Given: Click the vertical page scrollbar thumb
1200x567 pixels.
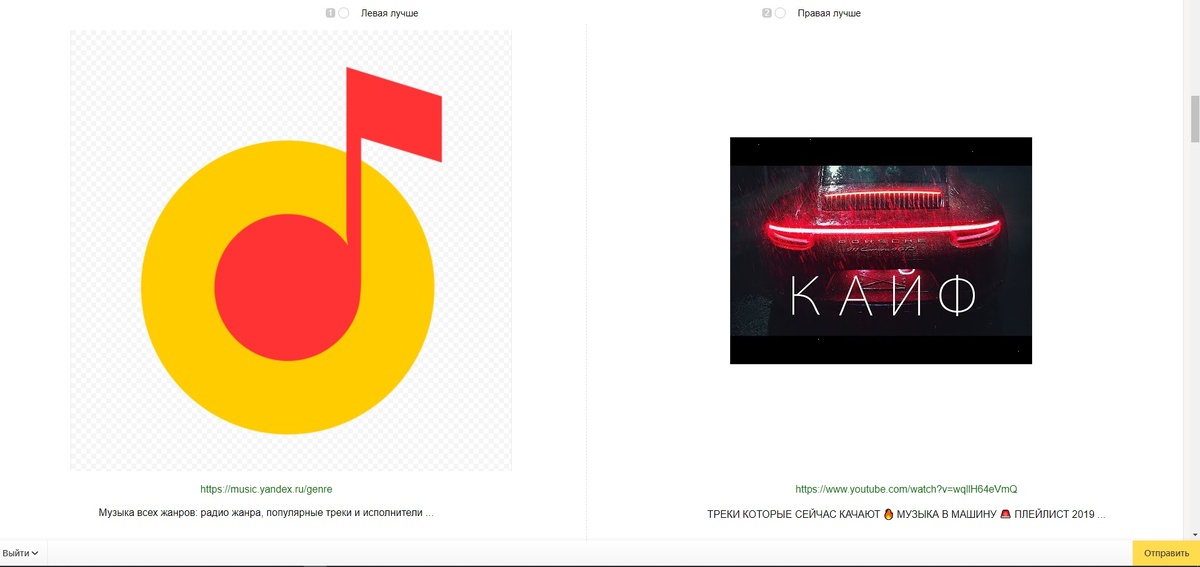Looking at the screenshot, I should 1193,120.
